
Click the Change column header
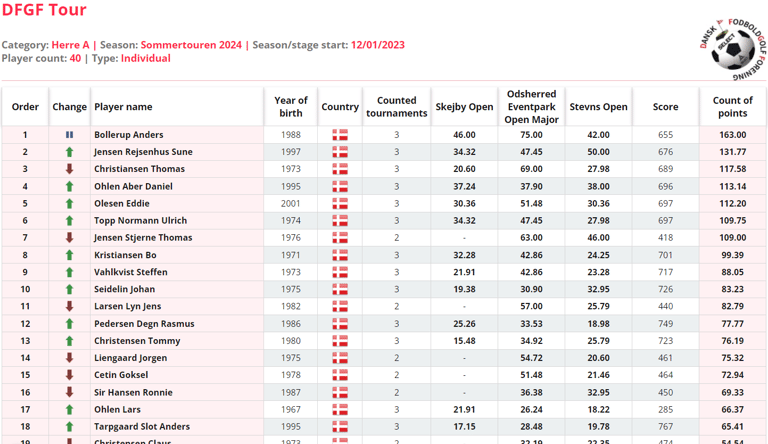[x=70, y=107]
